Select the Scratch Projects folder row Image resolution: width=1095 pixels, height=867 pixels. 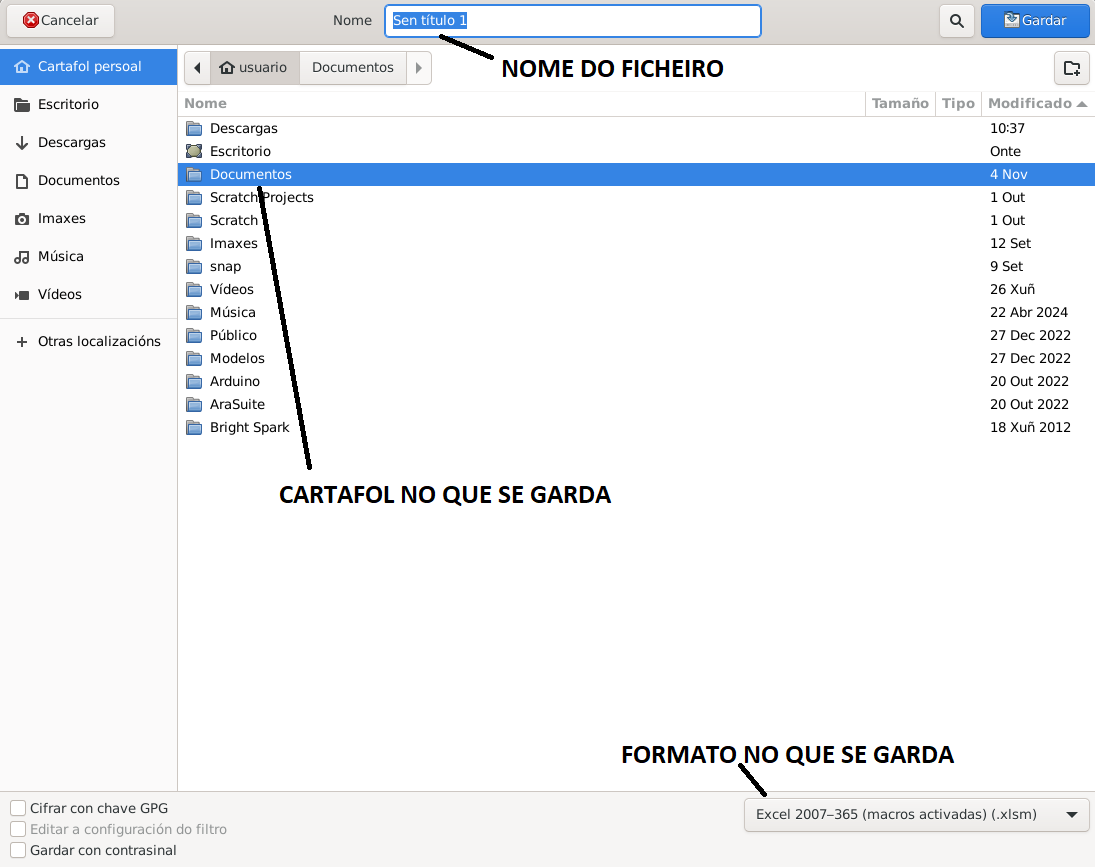[x=636, y=198]
